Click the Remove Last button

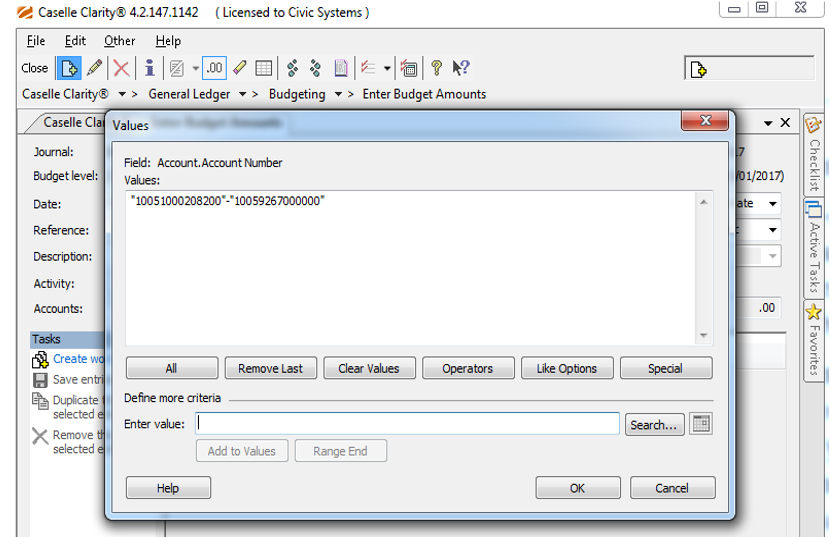tap(271, 368)
